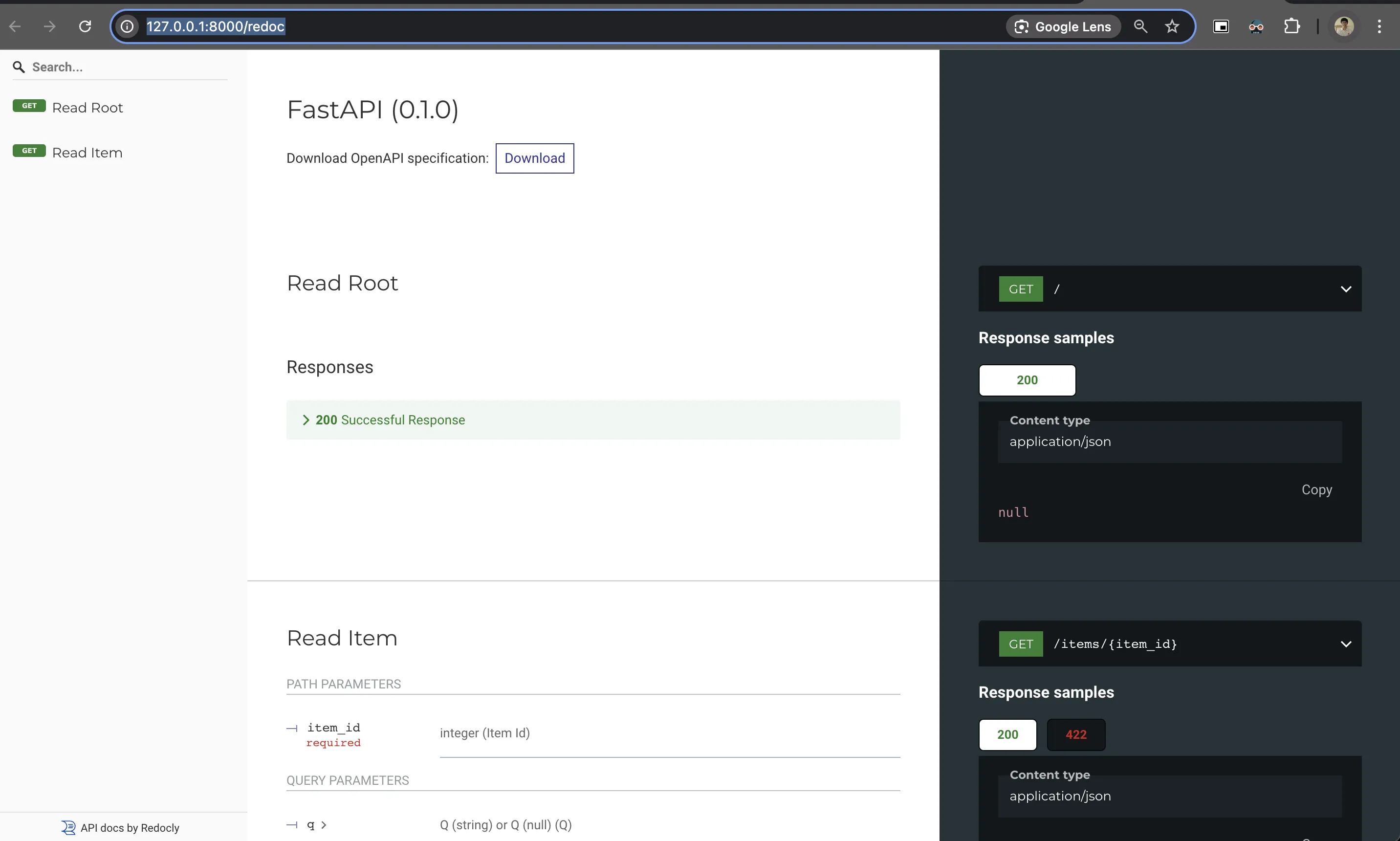Click the browser back arrow

point(15,26)
